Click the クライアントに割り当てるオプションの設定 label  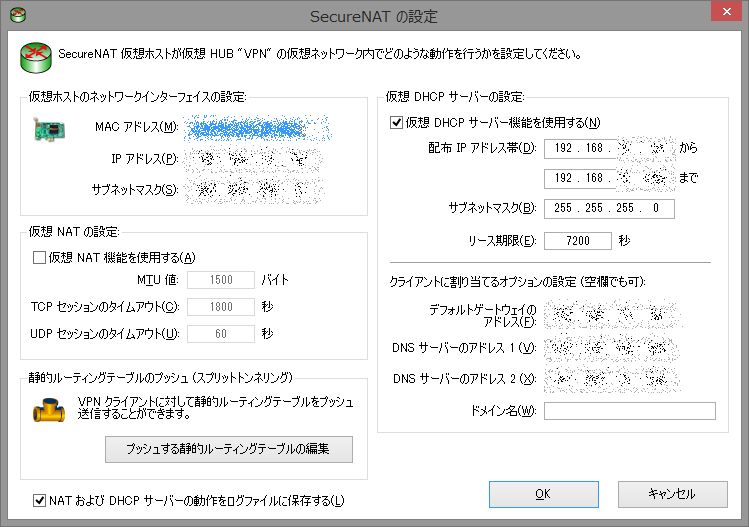pyautogui.click(x=517, y=282)
